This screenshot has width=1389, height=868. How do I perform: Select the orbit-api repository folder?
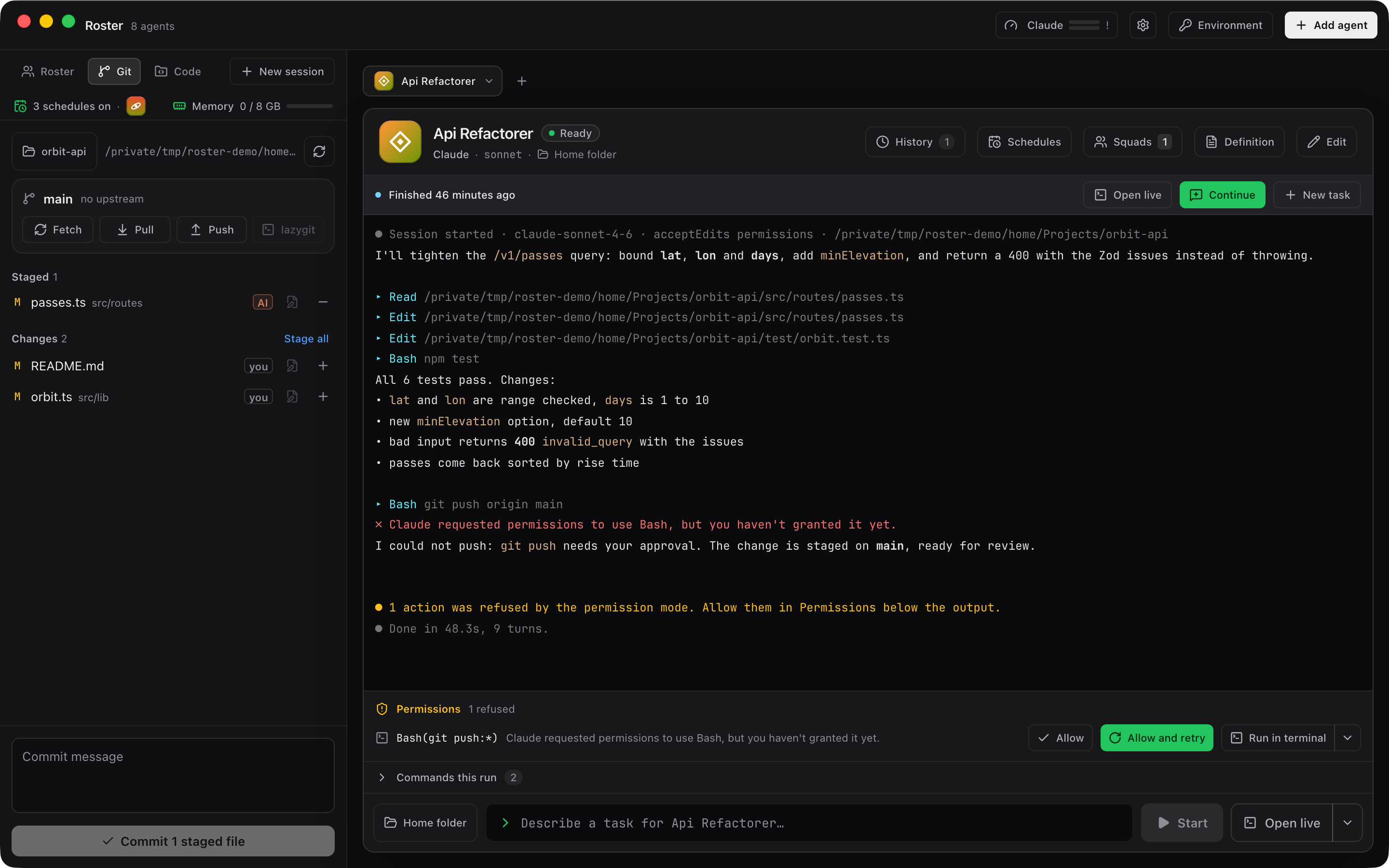pos(54,151)
